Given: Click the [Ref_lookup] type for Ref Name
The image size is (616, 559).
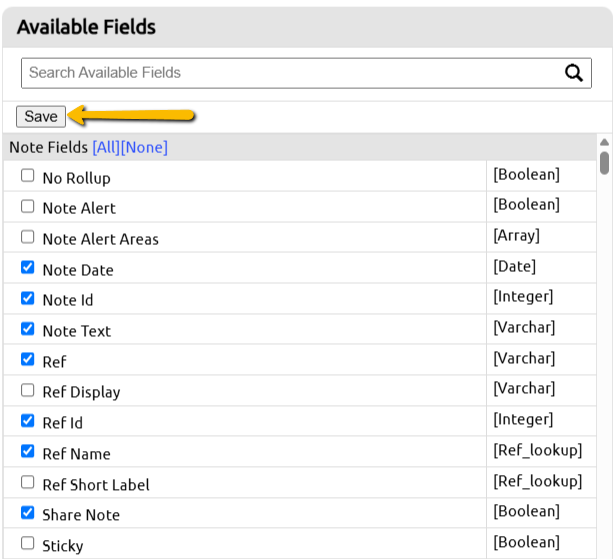Looking at the screenshot, I should (x=537, y=450).
